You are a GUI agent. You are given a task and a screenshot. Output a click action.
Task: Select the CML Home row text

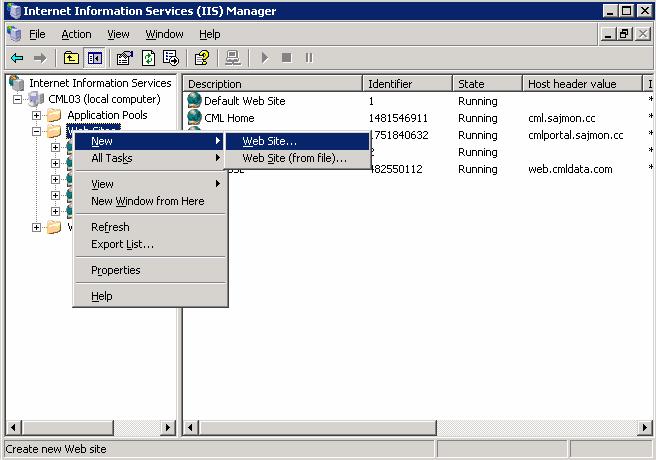click(x=229, y=118)
